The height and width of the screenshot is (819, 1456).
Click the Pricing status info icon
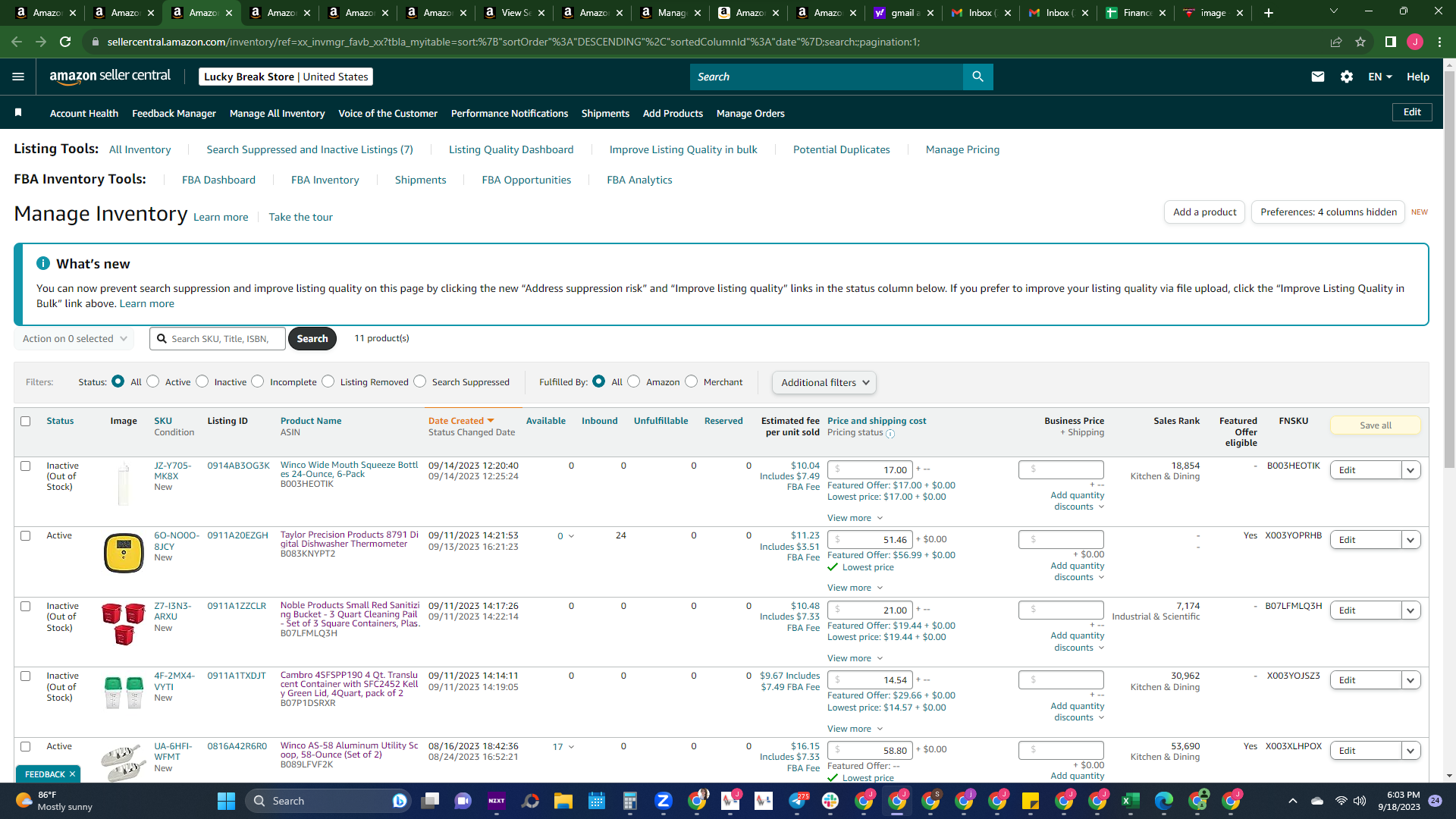pyautogui.click(x=890, y=434)
